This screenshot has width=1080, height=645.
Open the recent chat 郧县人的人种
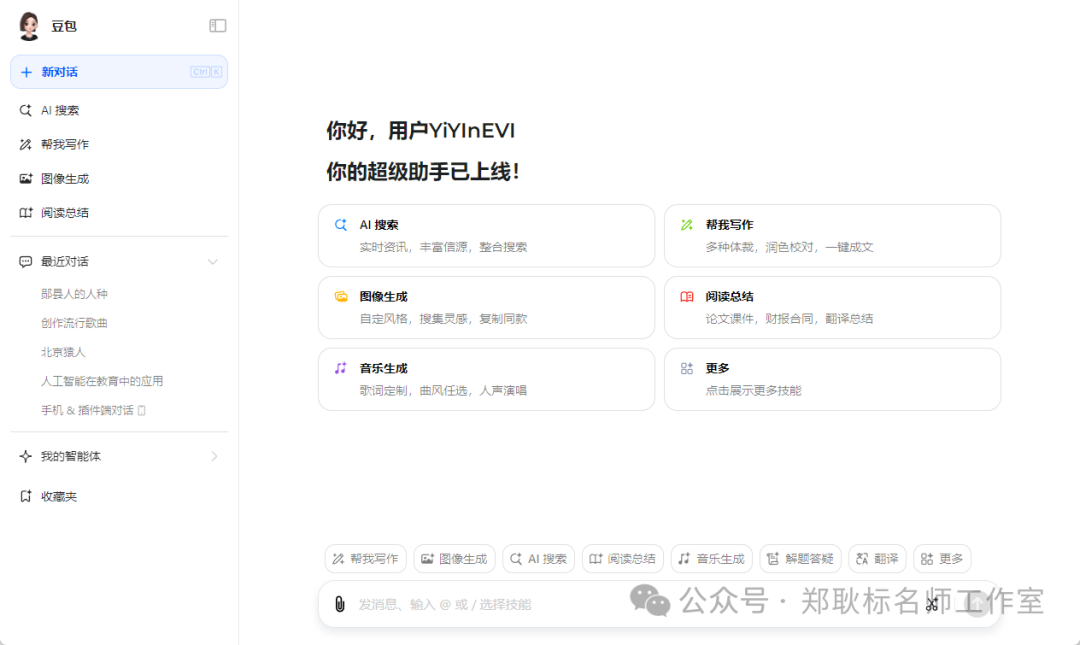point(74,294)
